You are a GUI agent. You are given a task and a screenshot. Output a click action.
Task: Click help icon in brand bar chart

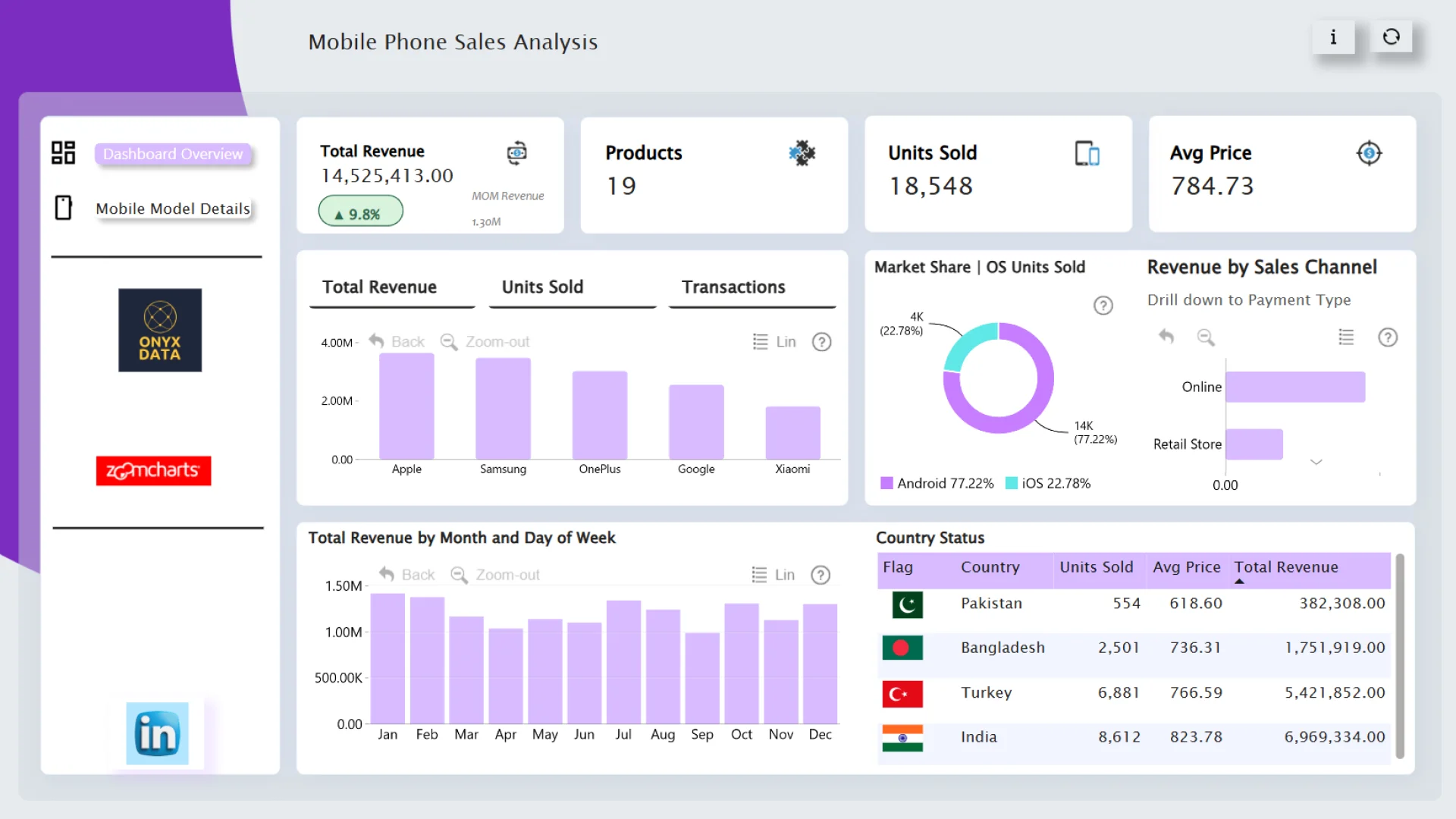coord(821,342)
